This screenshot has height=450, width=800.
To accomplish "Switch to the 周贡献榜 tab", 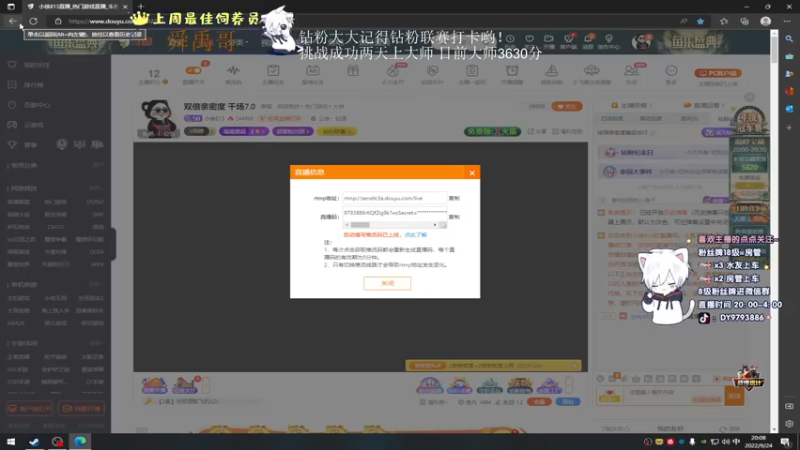I will click(x=651, y=118).
